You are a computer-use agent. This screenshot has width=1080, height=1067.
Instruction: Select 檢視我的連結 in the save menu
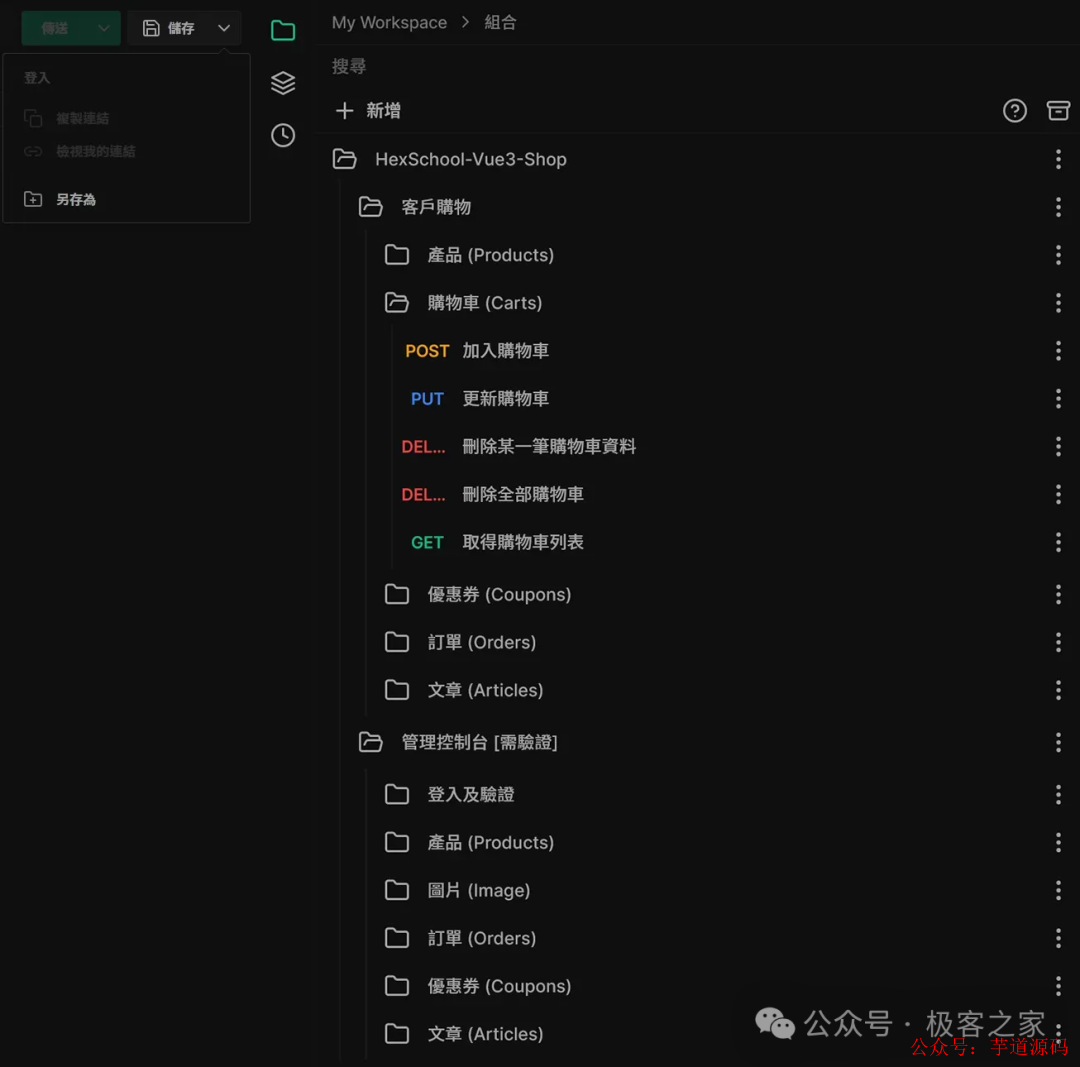point(95,152)
